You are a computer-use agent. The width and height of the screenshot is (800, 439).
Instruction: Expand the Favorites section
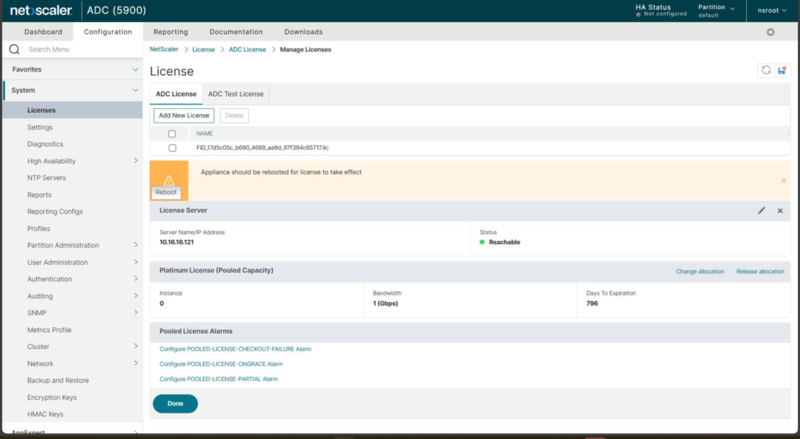[x=135, y=69]
